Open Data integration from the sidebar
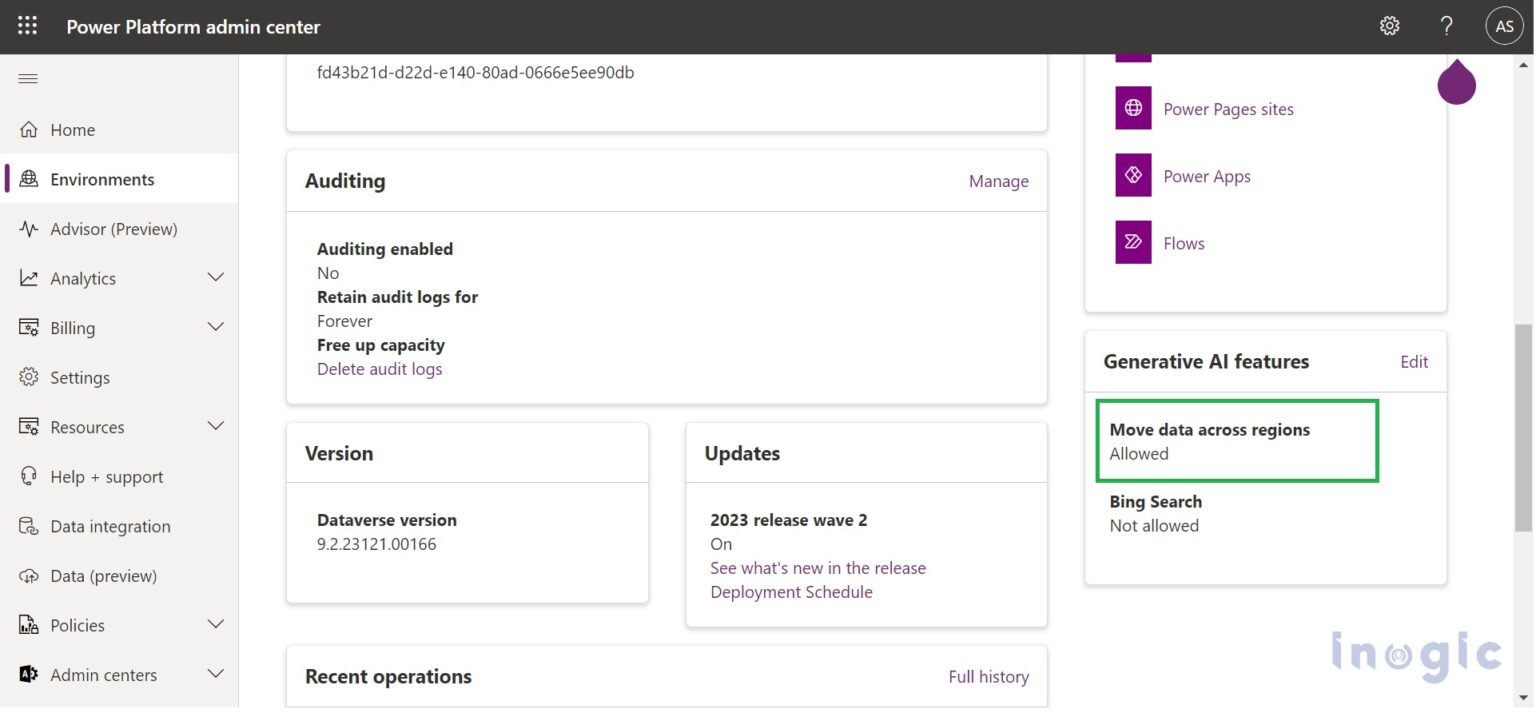This screenshot has height=713, width=1536. point(110,526)
